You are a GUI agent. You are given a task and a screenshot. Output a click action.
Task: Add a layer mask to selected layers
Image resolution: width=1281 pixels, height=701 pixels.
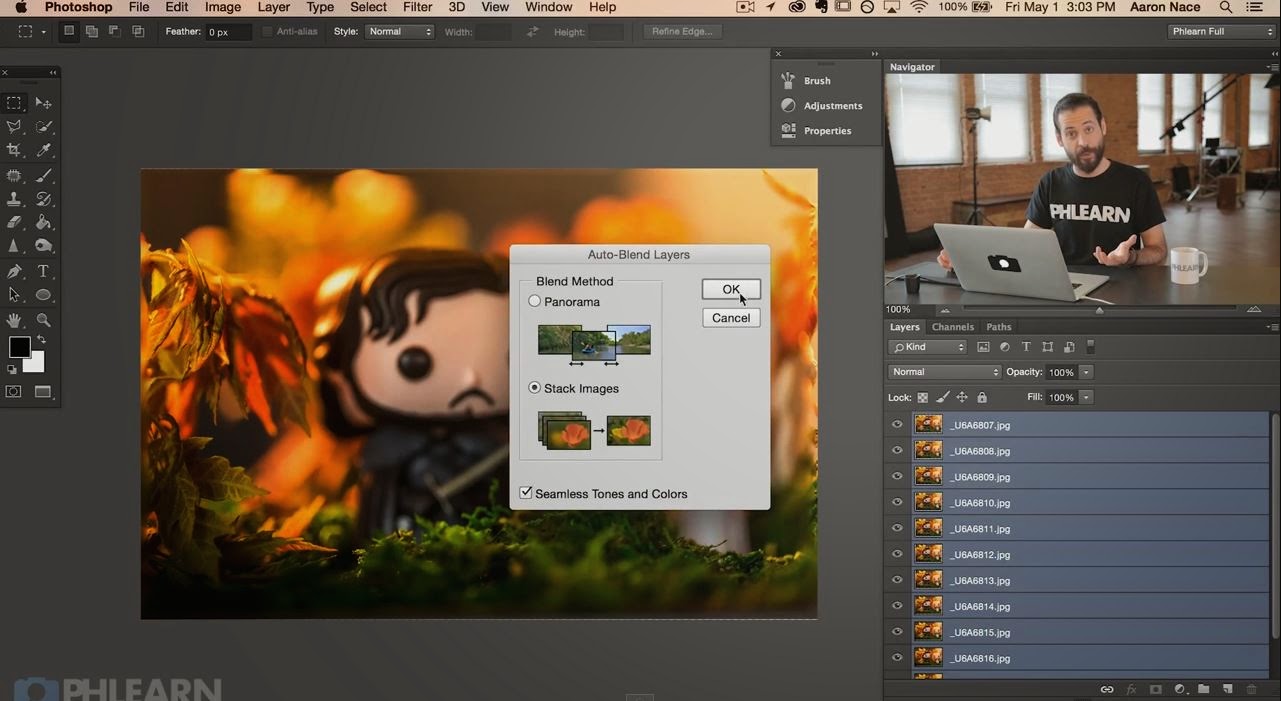coord(1155,688)
